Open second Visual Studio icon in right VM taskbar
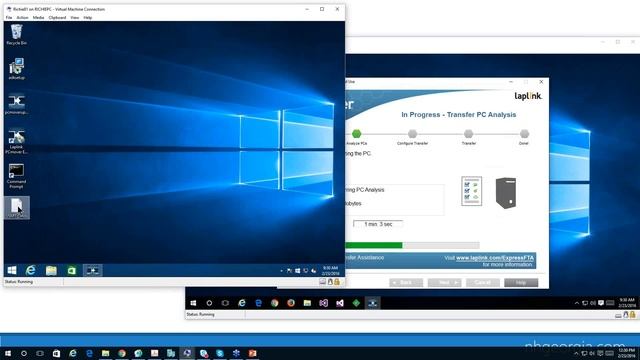 (x=340, y=303)
